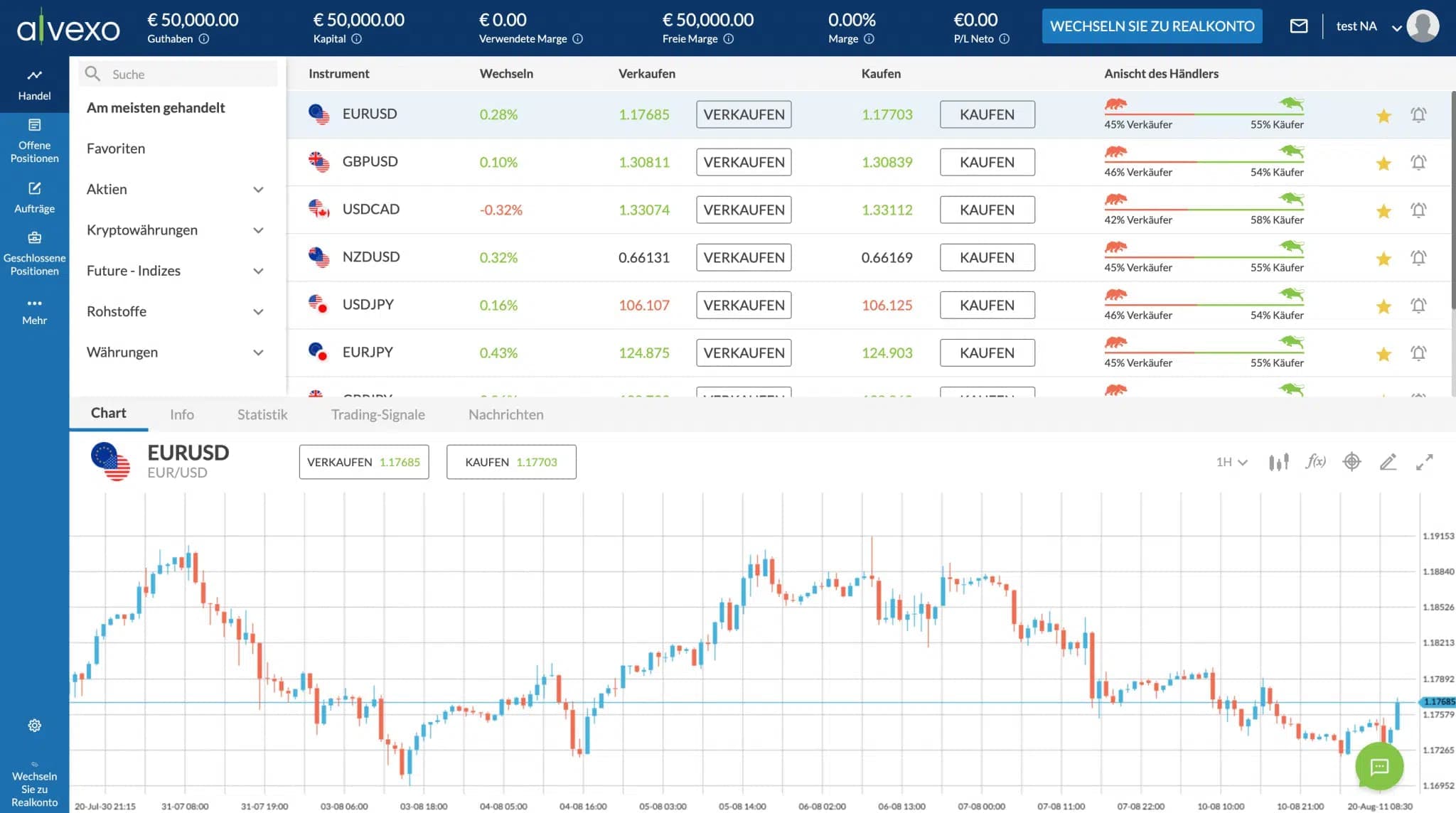Click the 1.17685 price marker on chart
The height and width of the screenshot is (813, 1456).
click(1437, 702)
